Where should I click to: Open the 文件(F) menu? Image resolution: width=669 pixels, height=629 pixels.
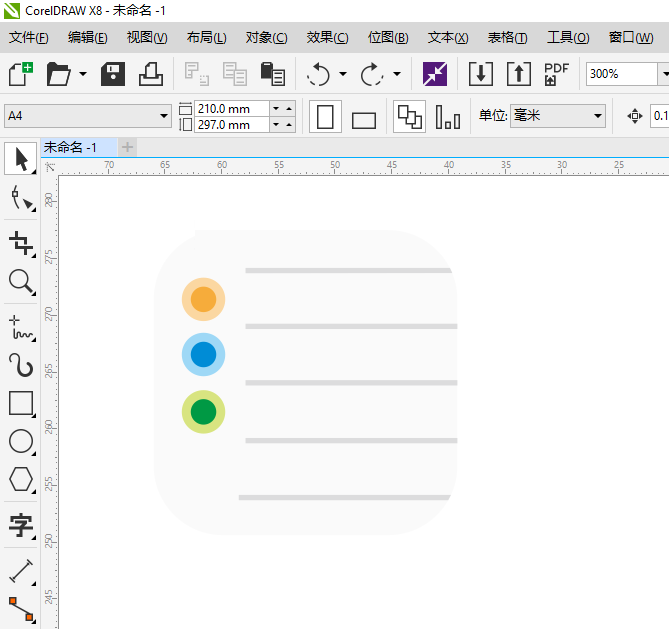pyautogui.click(x=29, y=38)
